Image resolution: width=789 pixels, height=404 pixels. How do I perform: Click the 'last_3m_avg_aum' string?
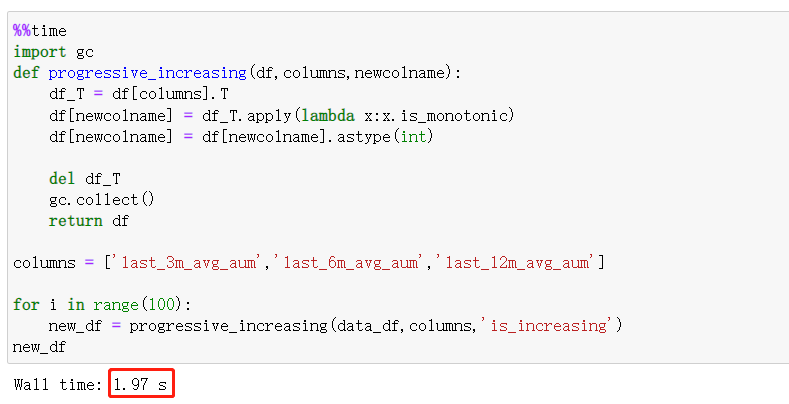coord(188,263)
